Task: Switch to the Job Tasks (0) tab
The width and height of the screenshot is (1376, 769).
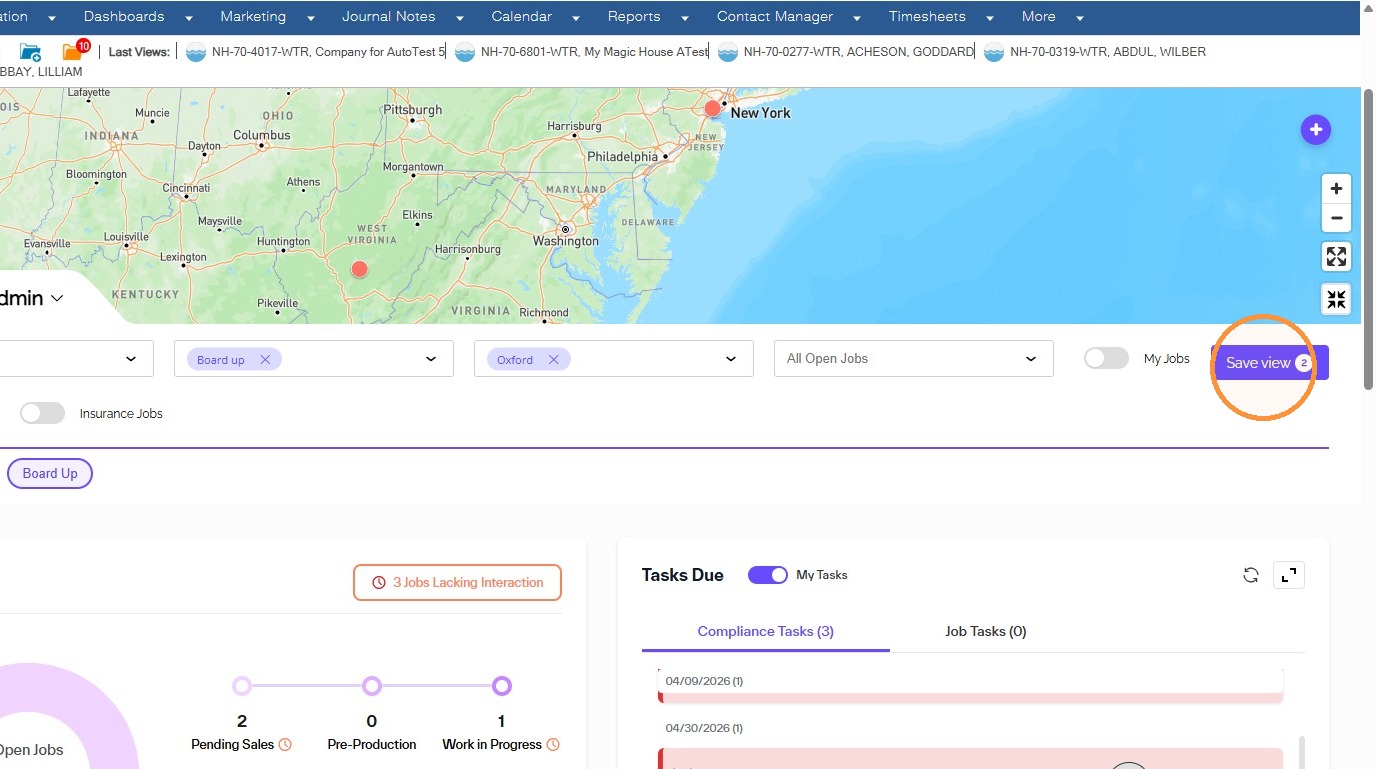Action: click(x=986, y=631)
